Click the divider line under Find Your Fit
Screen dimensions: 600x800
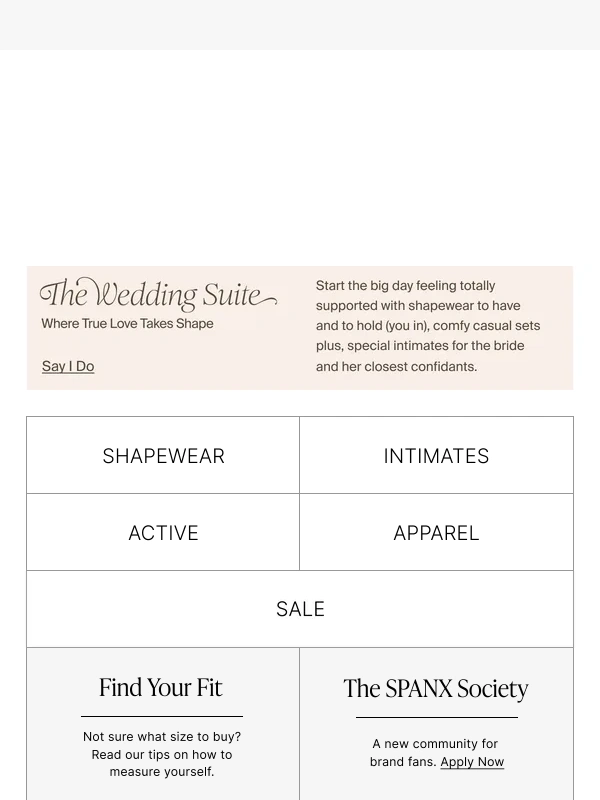[162, 716]
